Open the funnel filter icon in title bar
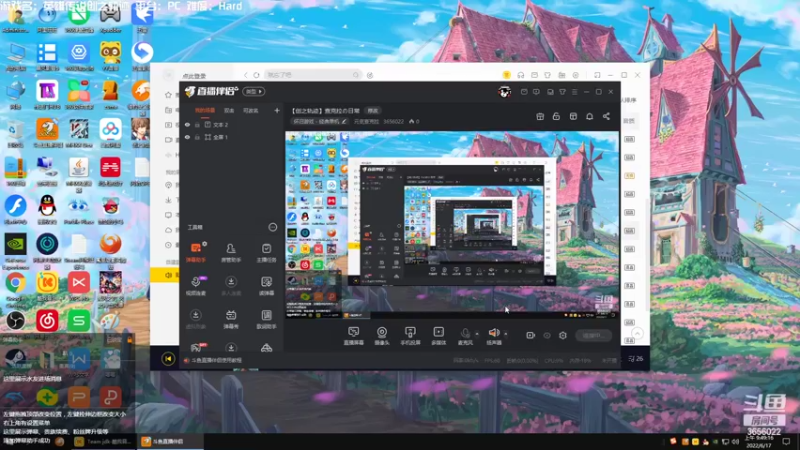 pos(562,92)
